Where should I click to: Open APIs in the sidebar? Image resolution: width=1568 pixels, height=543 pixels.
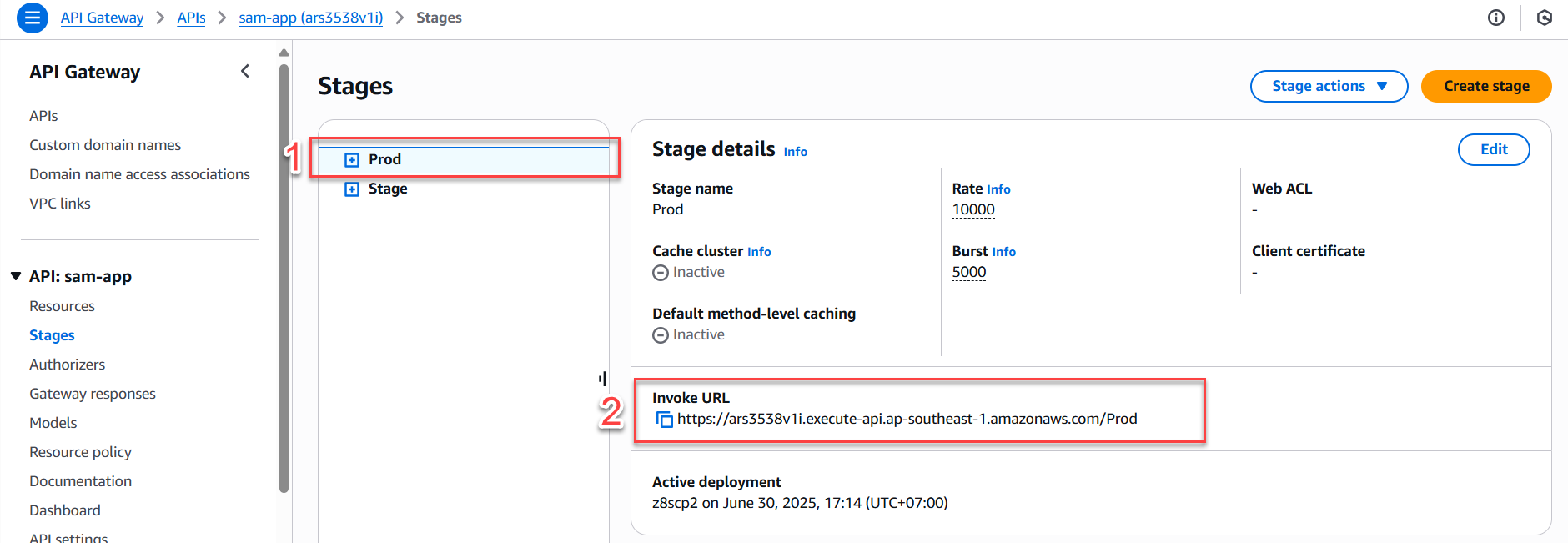pos(43,116)
